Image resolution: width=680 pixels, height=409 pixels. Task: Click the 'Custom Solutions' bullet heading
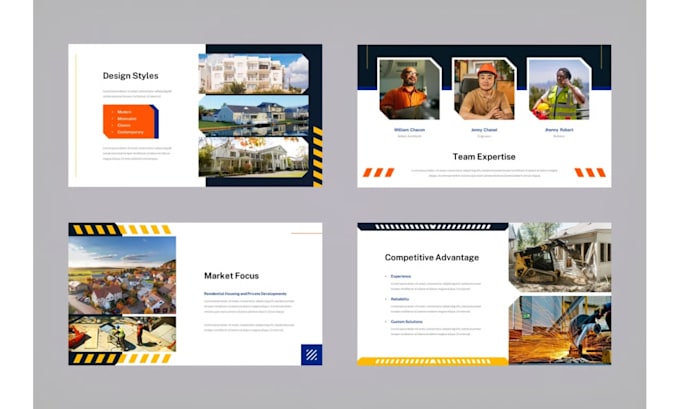(406, 322)
